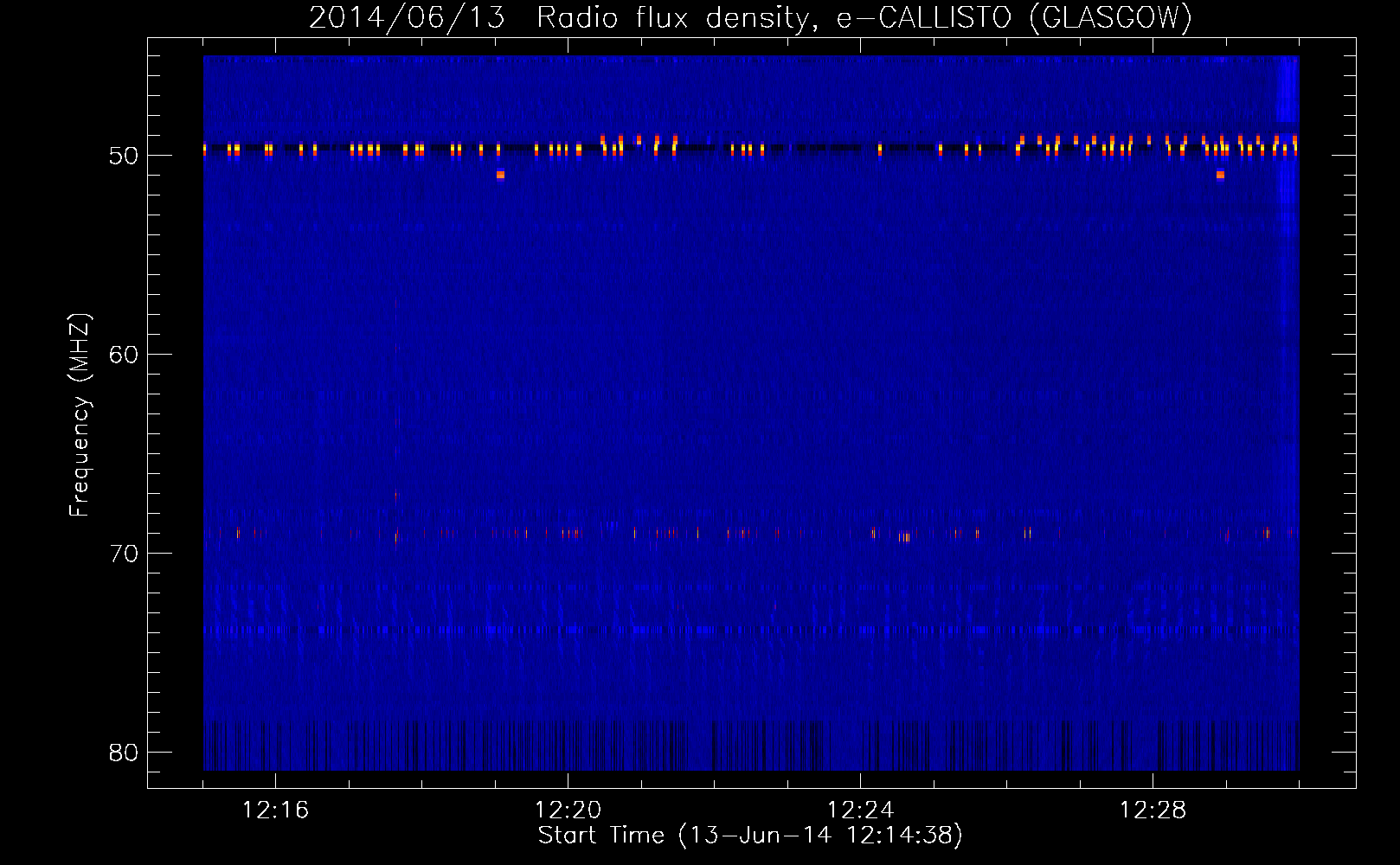Click the 60 frequency tick label

click(x=124, y=355)
